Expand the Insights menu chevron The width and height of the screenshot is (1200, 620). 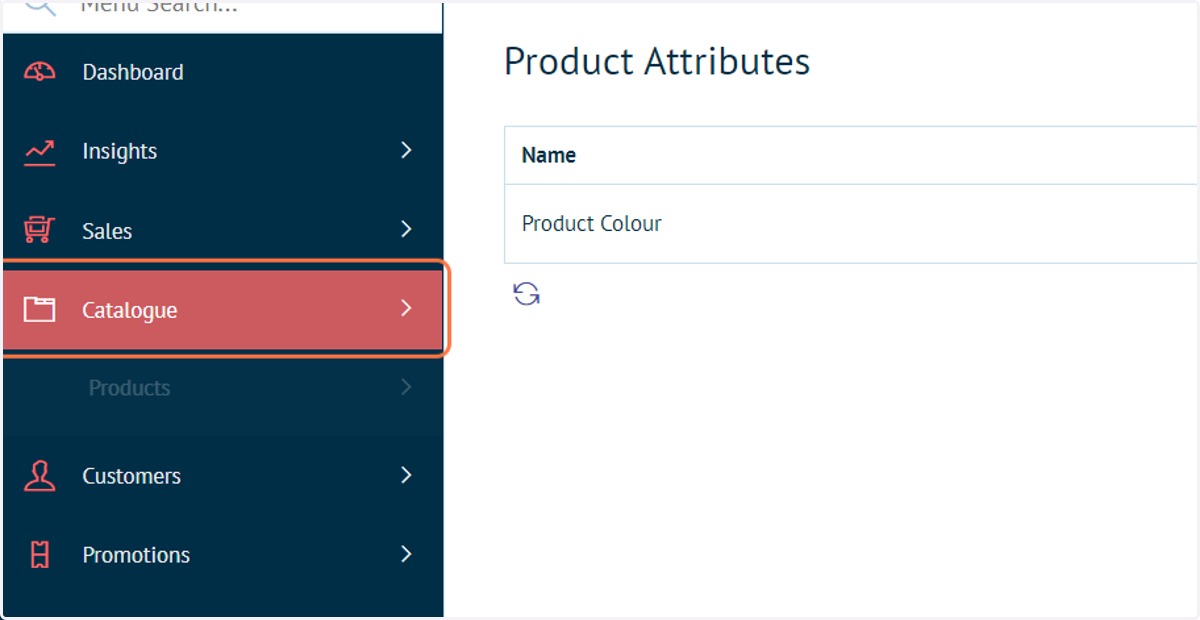[x=406, y=150]
